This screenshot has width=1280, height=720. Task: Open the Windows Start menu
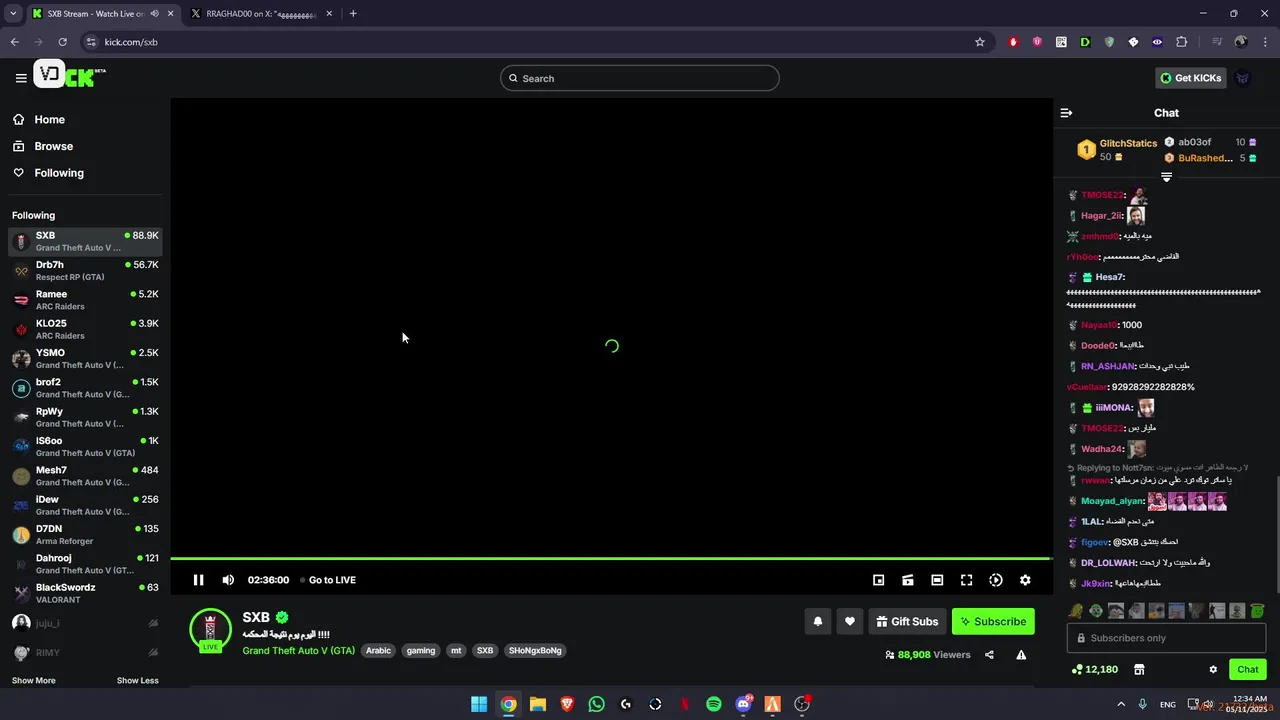pyautogui.click(x=479, y=704)
